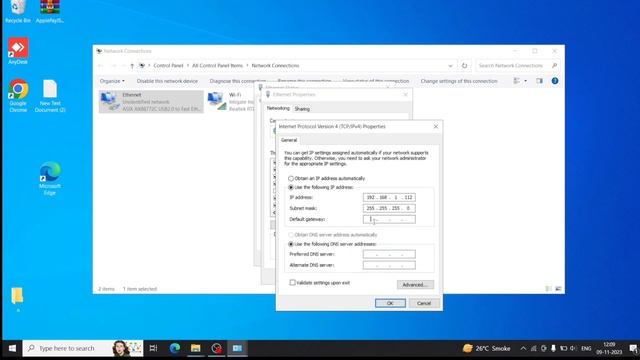Viewport: 640px width, 360px height.
Task: Open the weather 26°C Smoke widget
Action: (x=487, y=348)
